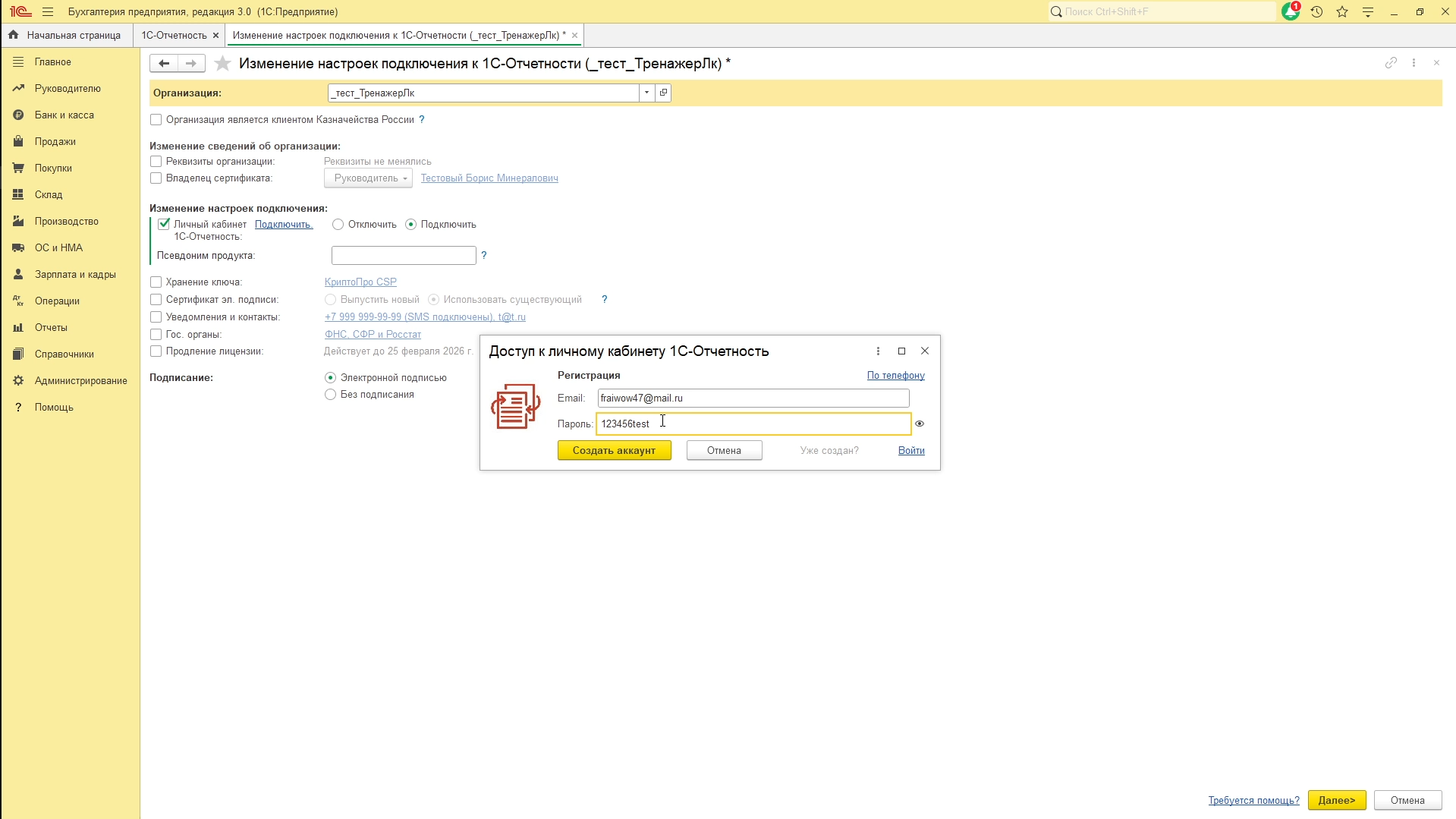Viewport: 1456px width, 819px height.
Task: Open the form's more options dots icon
Action: point(1414,63)
